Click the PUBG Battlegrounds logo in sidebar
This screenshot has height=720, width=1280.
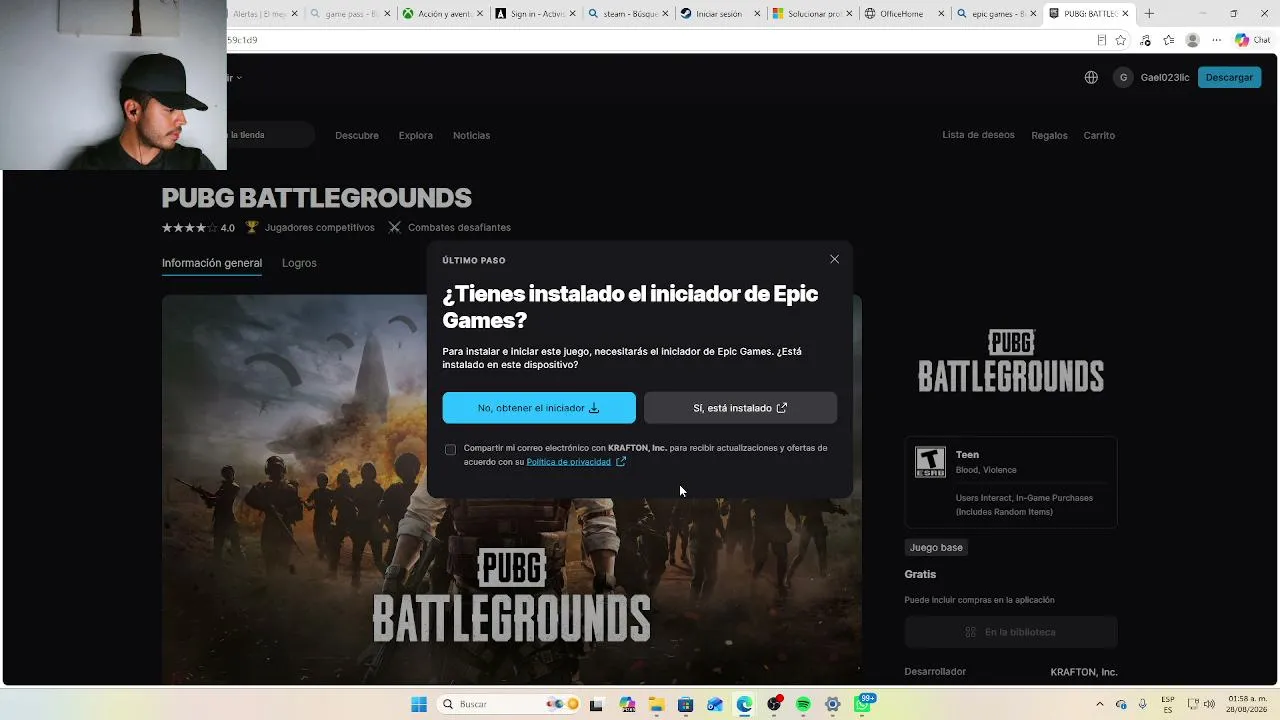(1011, 361)
